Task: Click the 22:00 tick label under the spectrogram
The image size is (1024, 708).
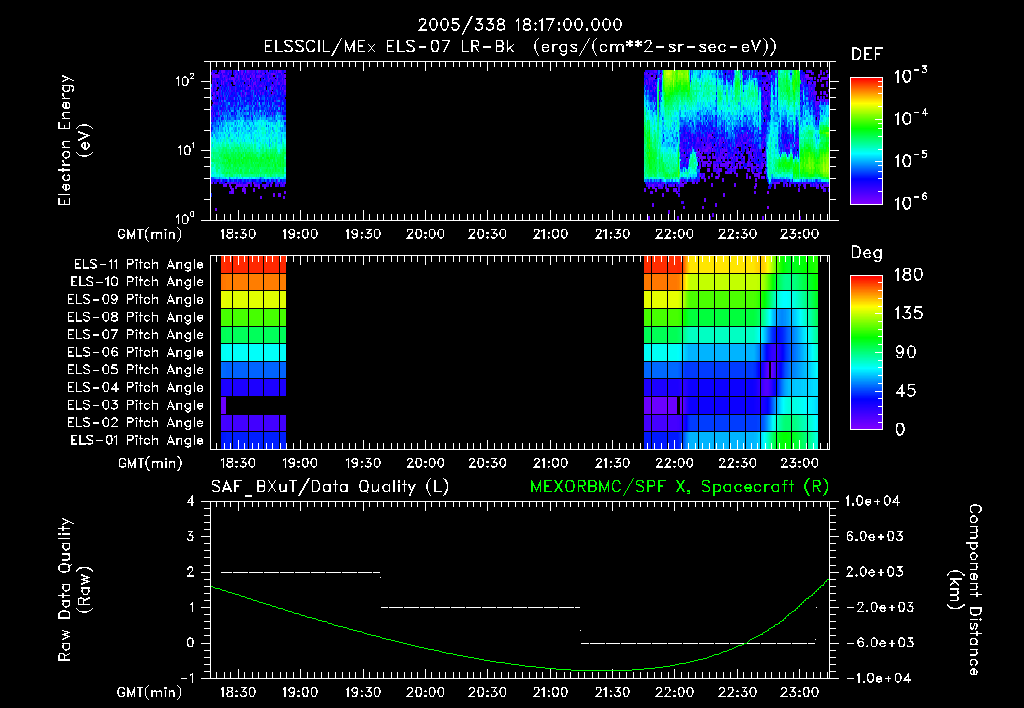Action: click(675, 234)
